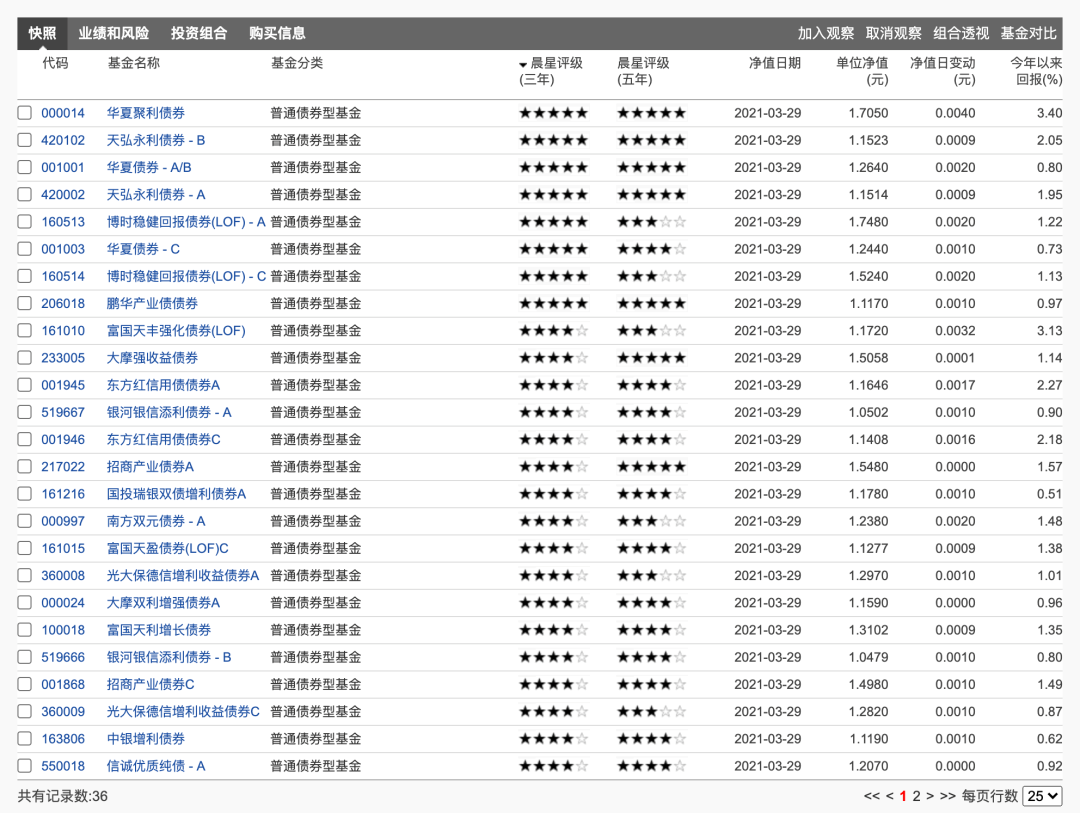Sort by 今年以来回报(%) column header
Viewport: 1080px width, 813px height.
tap(1036, 71)
